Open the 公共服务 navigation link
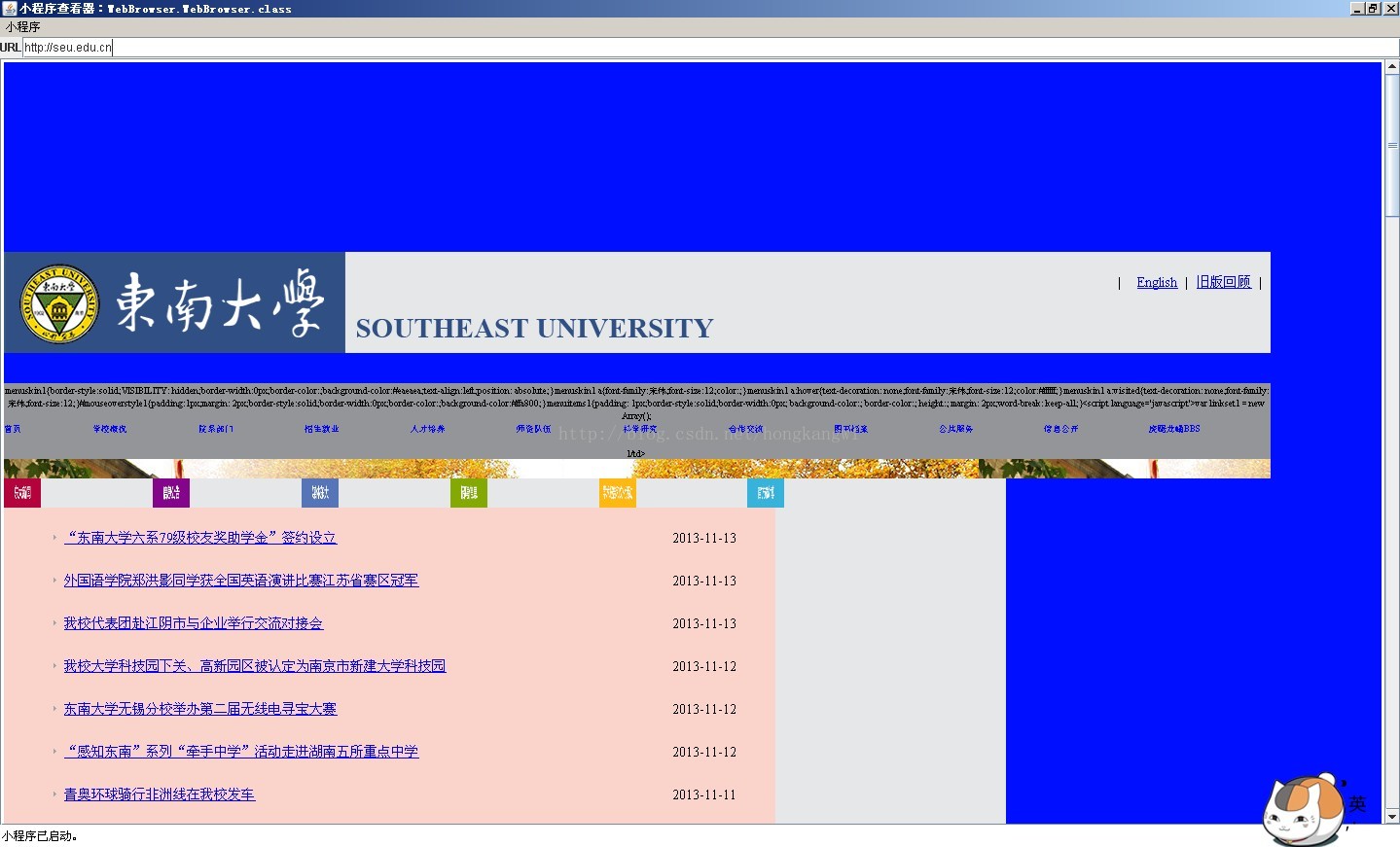The image size is (1400, 847). tap(956, 429)
